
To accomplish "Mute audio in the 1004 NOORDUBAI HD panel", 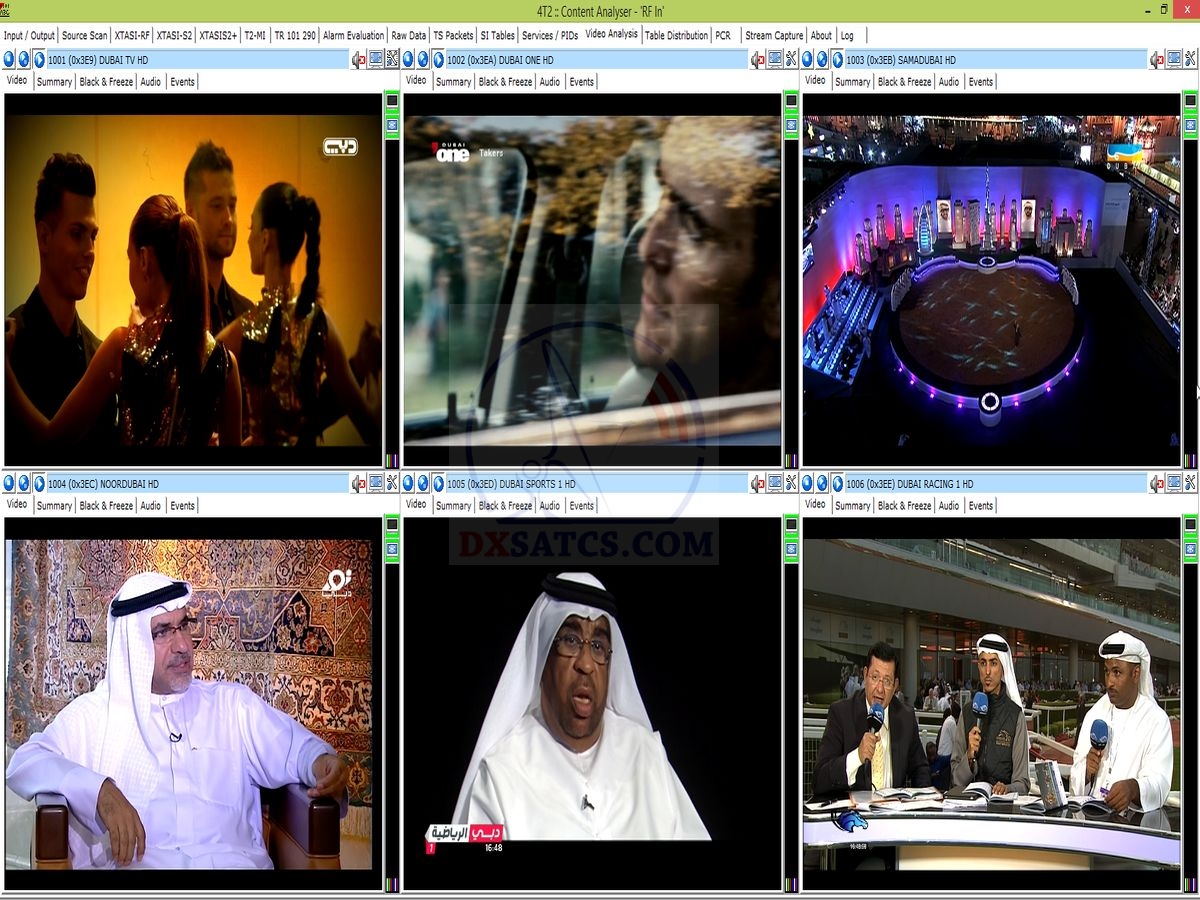I will (359, 484).
